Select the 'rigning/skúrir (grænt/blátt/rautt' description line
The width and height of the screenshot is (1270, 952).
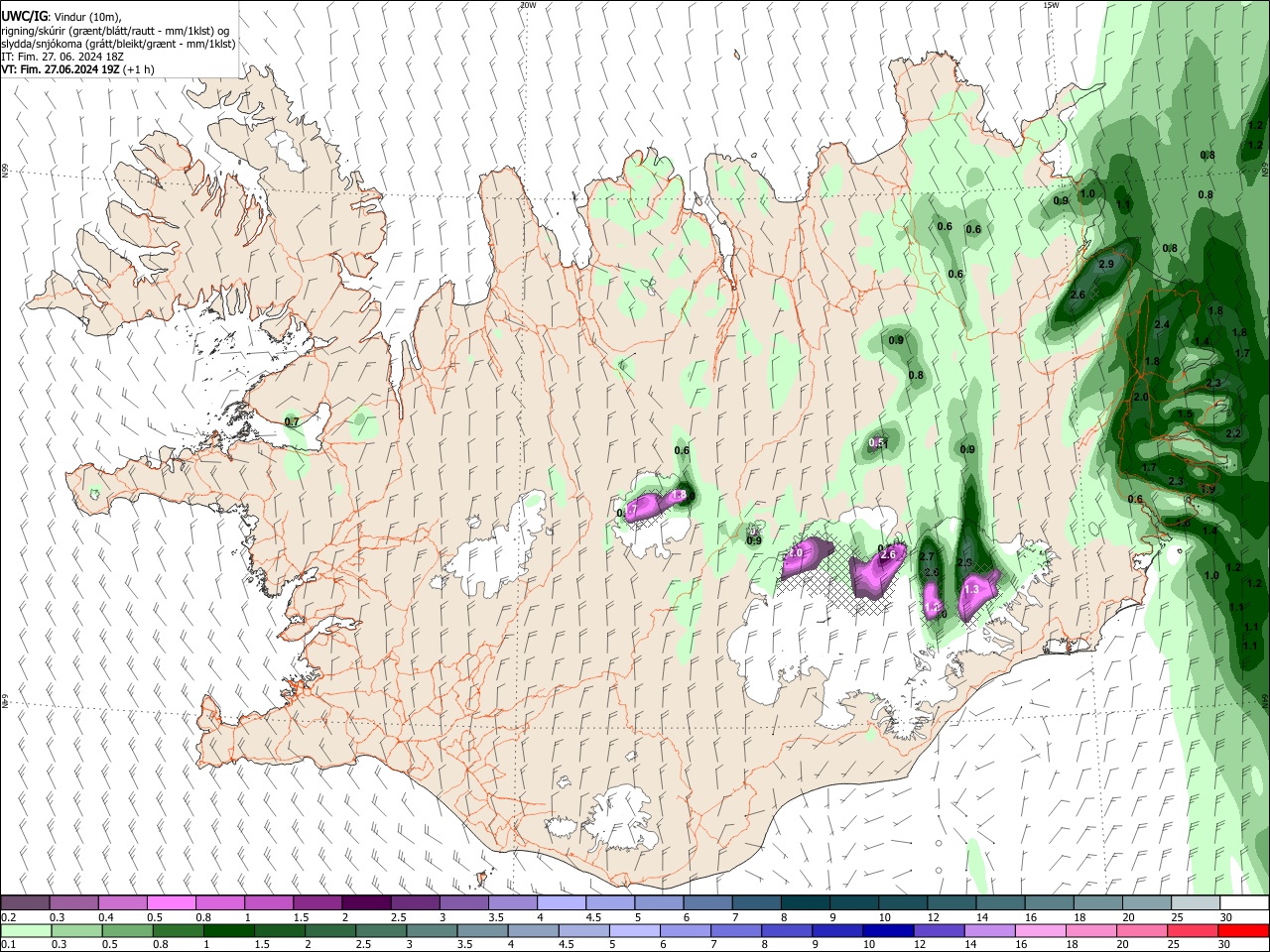click(x=116, y=31)
